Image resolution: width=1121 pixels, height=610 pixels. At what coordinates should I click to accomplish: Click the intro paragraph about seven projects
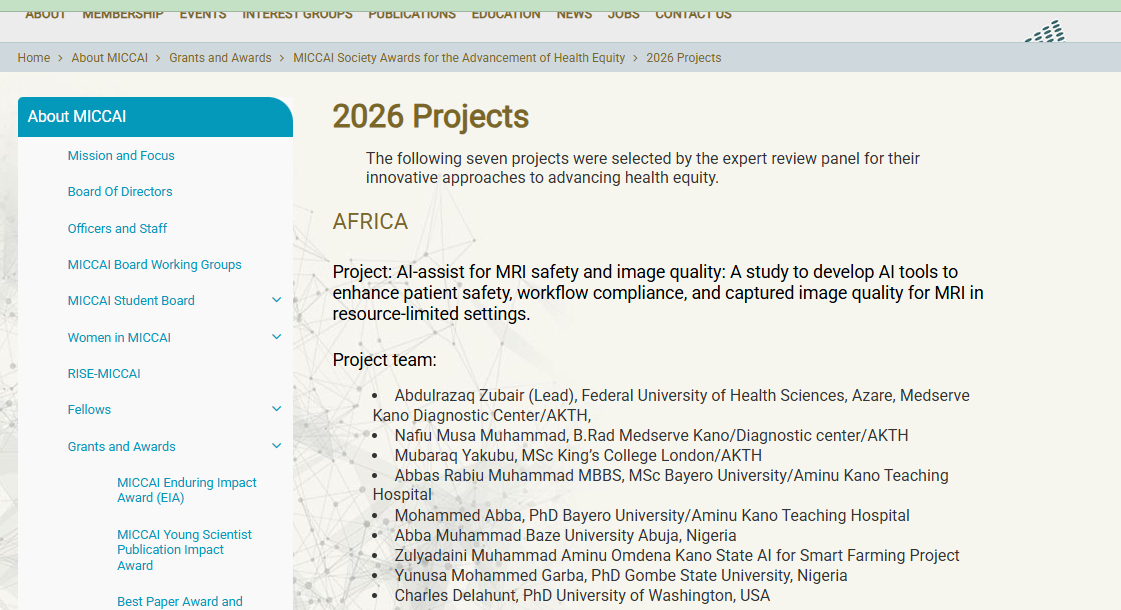[643, 168]
